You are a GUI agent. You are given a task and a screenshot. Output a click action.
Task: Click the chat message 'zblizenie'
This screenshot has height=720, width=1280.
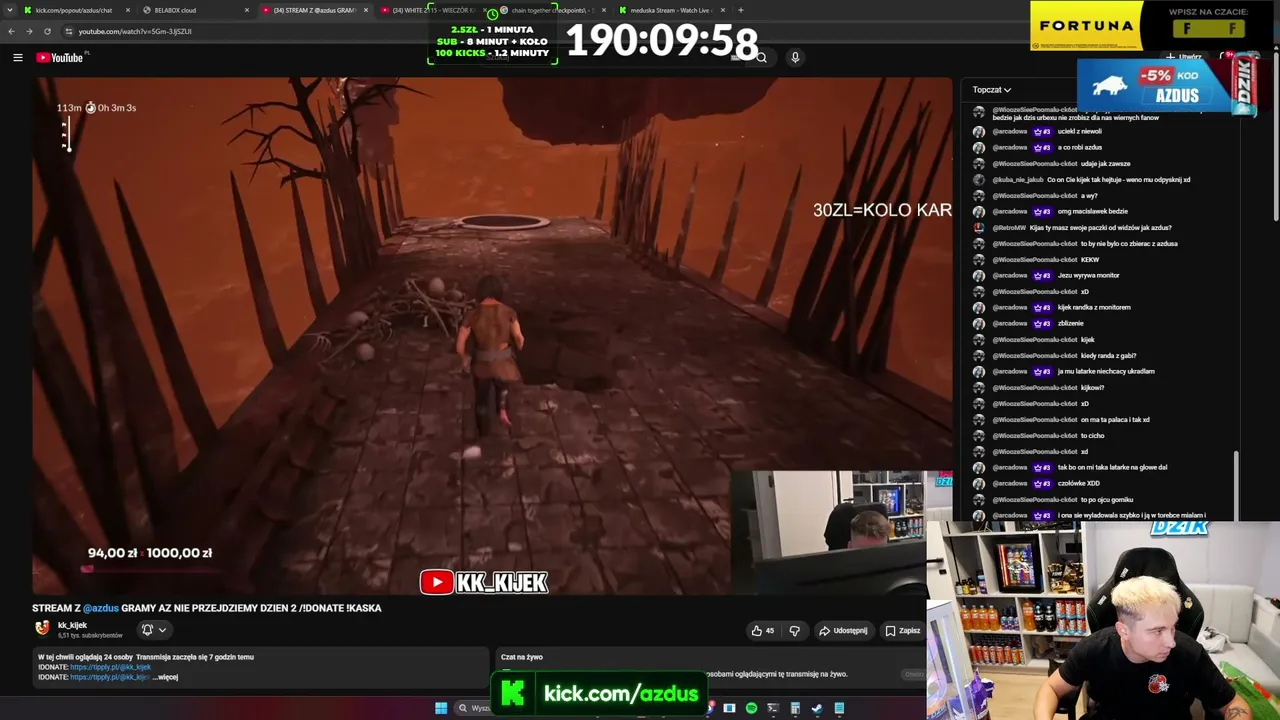(x=1070, y=323)
